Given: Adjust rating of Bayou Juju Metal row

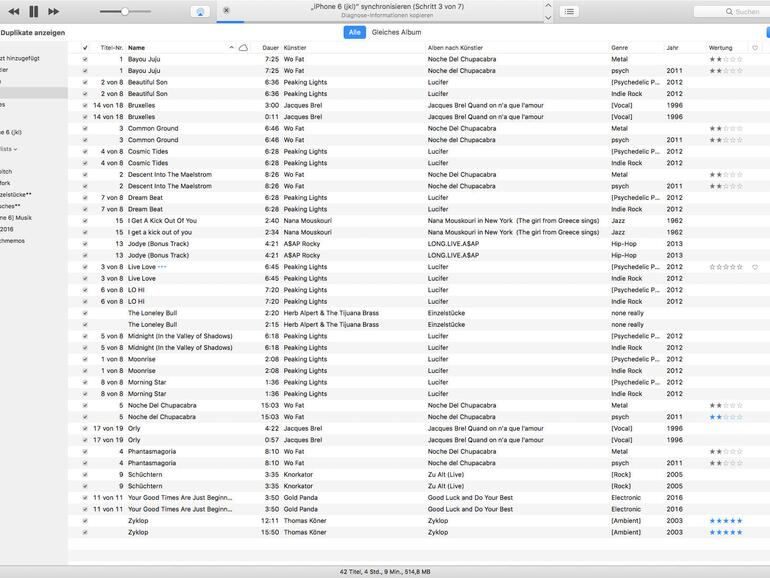Looking at the screenshot, I should point(726,59).
